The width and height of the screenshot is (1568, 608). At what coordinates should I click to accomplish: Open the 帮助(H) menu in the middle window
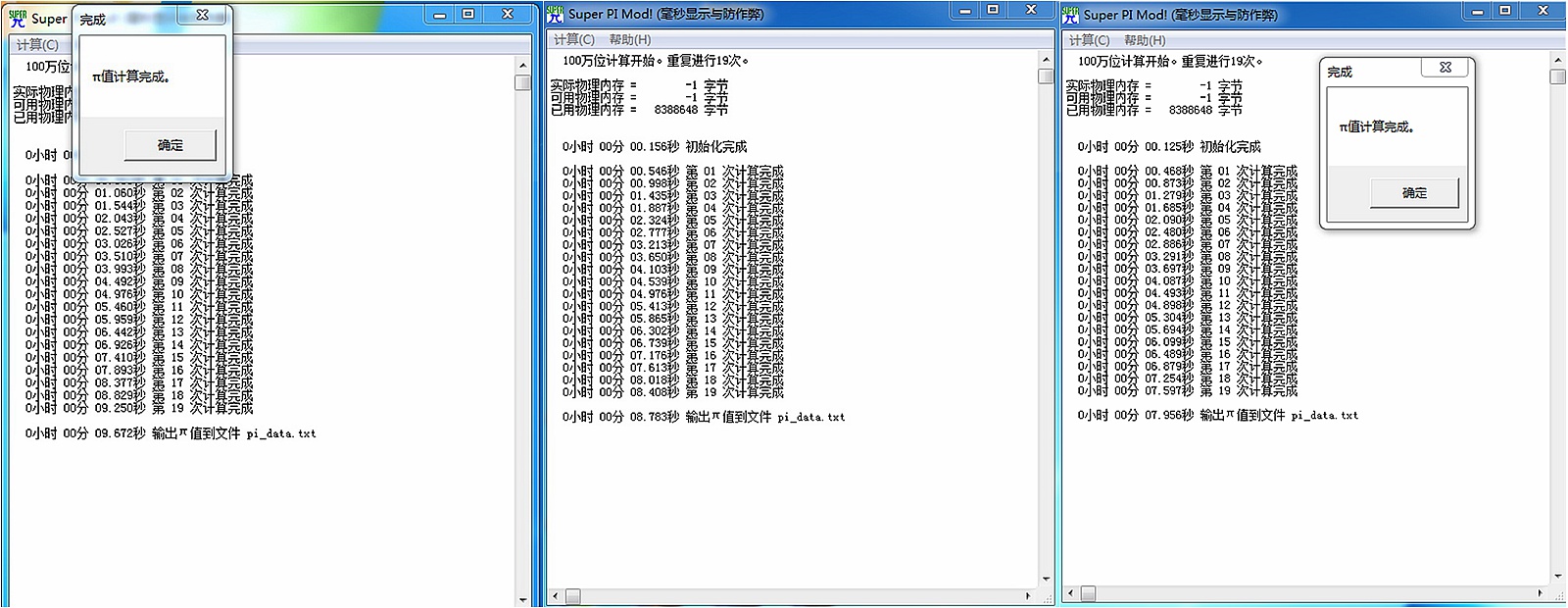(x=630, y=39)
